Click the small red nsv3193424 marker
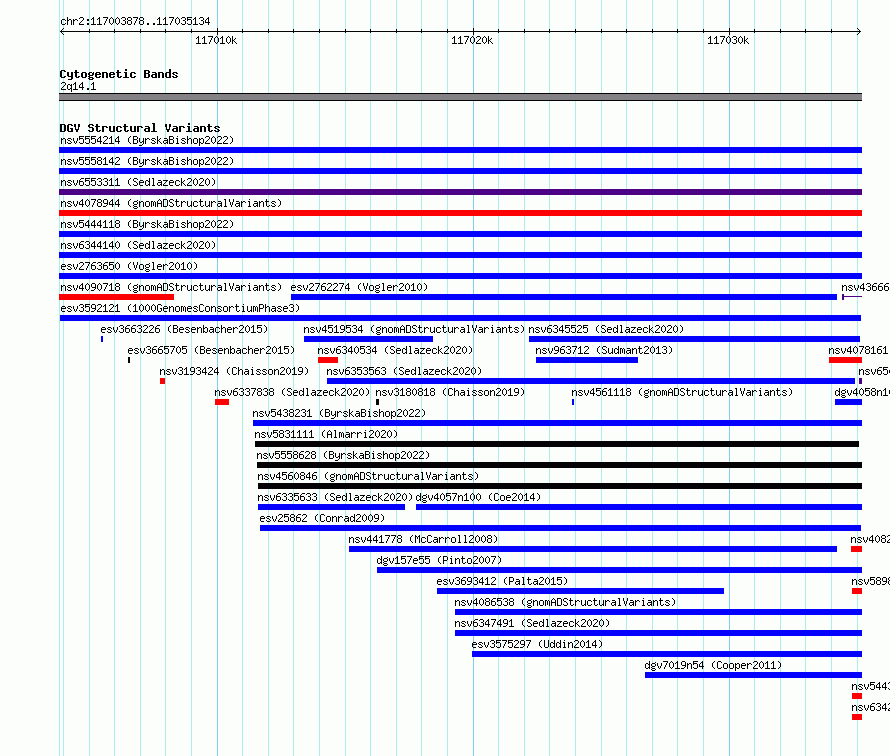The width and height of the screenshot is (890, 756). pos(162,381)
